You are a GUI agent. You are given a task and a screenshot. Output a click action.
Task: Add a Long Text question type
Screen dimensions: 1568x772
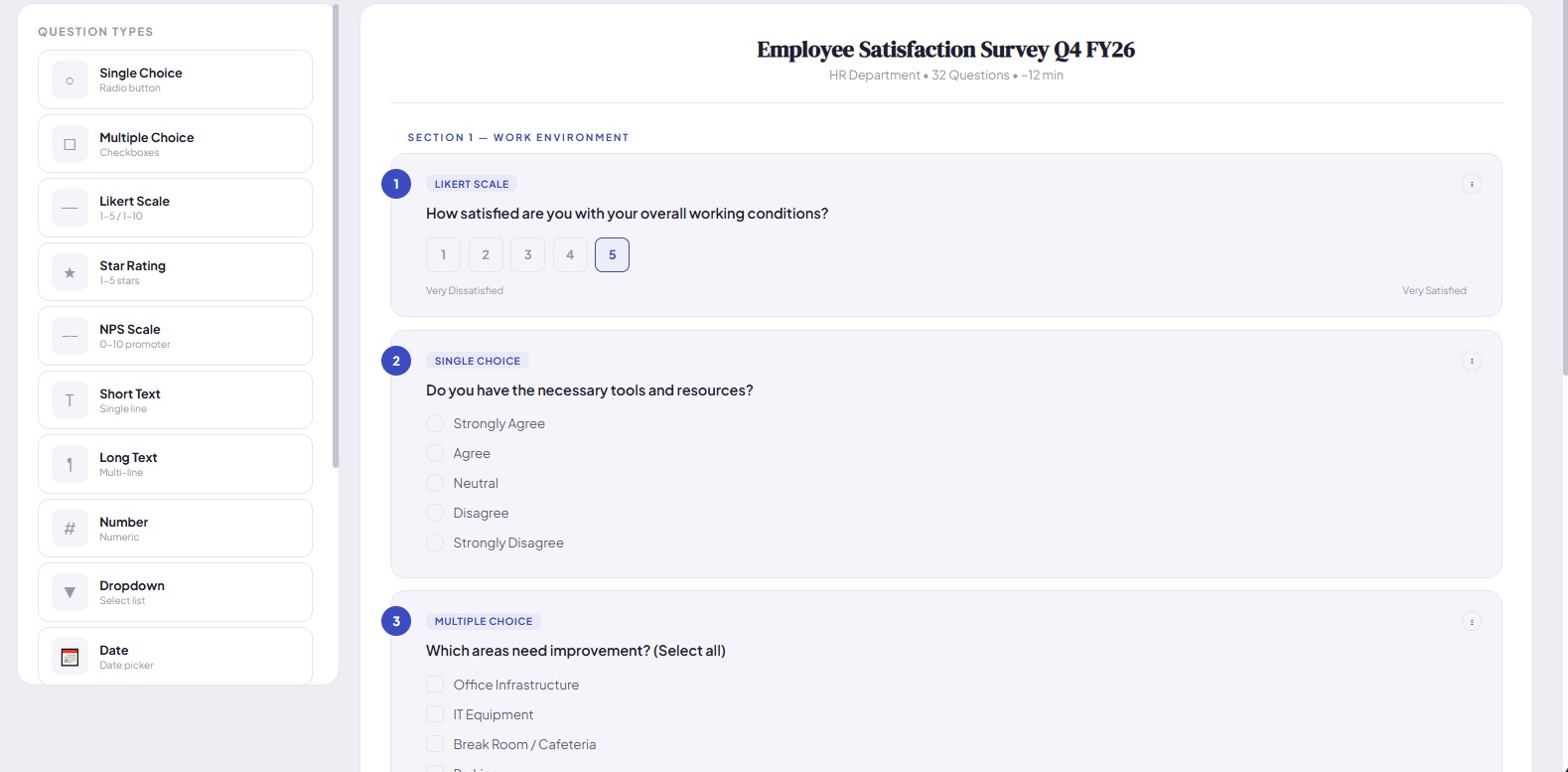point(175,464)
